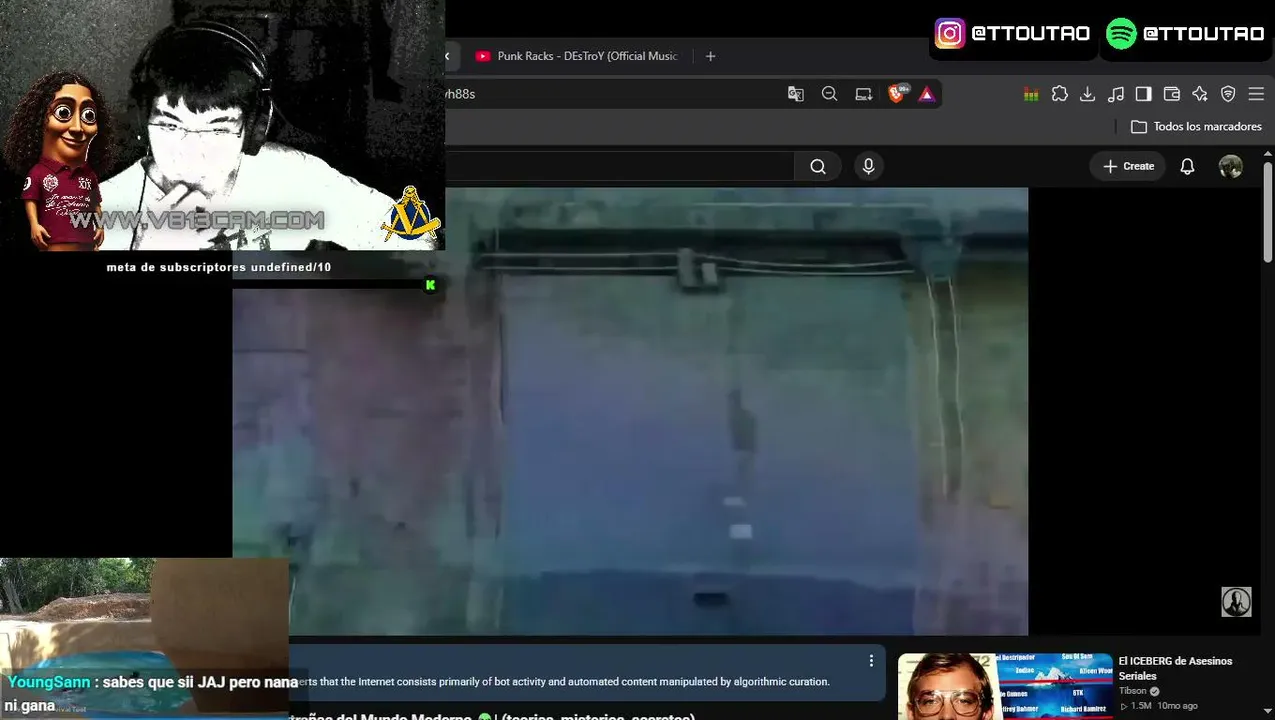Viewport: 1275px width, 720px height.
Task: Toggle the sidebar panel icon
Action: point(1144,94)
